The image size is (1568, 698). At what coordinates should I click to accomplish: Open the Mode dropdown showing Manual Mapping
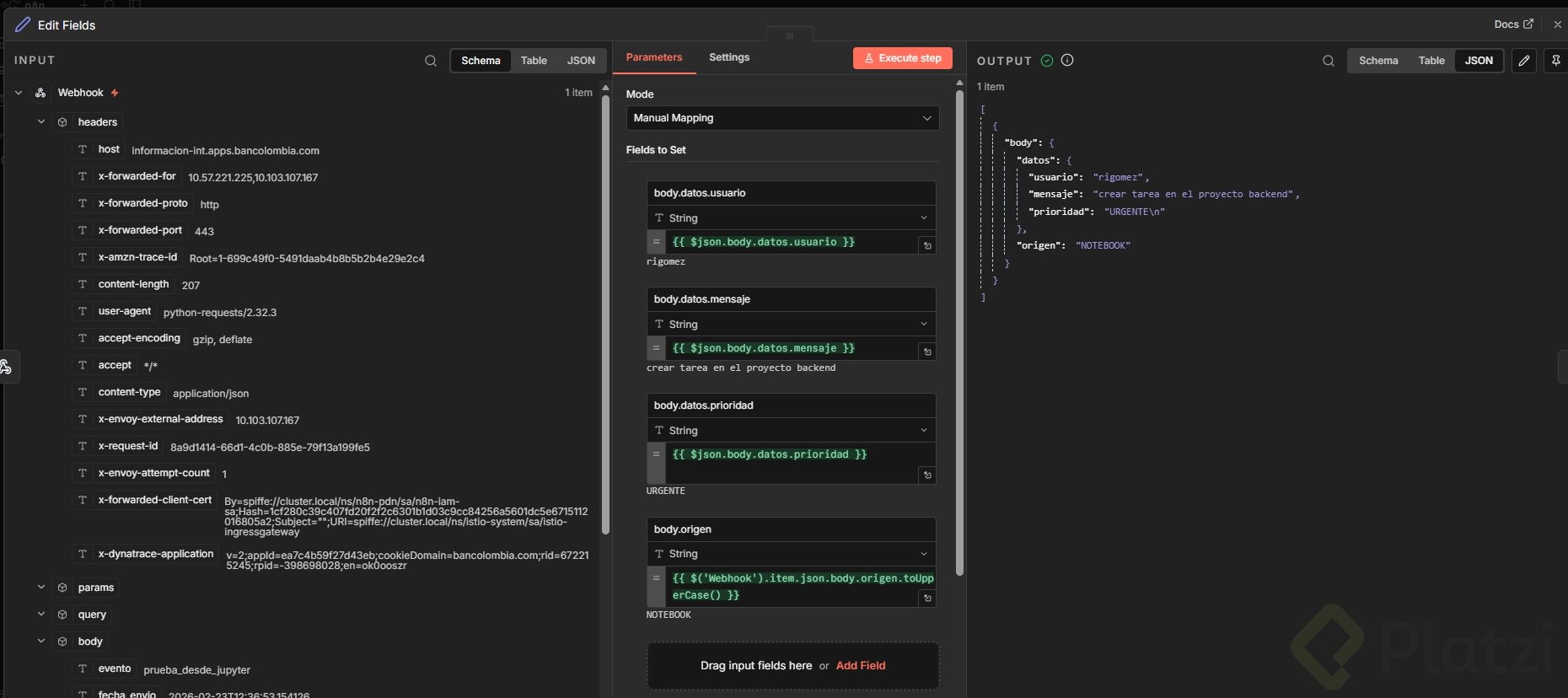click(x=782, y=118)
